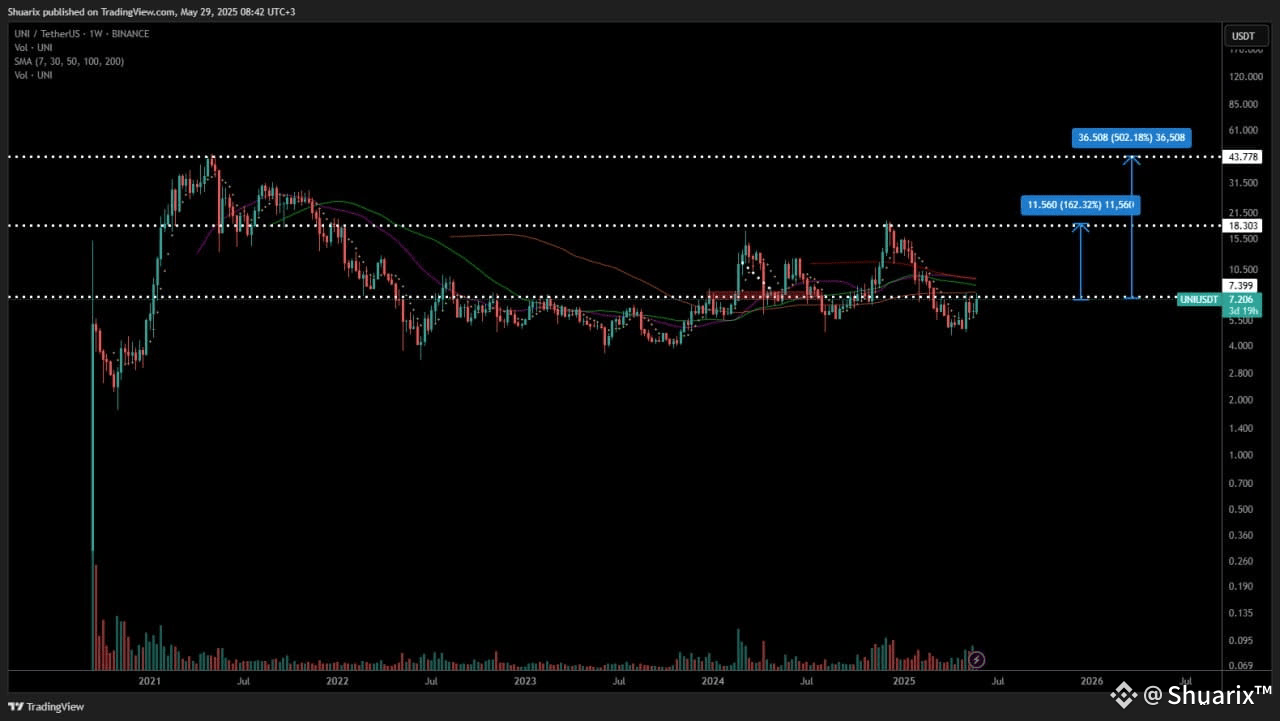Click 2021 on the time axis
Image resolution: width=1280 pixels, height=721 pixels.
(150, 682)
